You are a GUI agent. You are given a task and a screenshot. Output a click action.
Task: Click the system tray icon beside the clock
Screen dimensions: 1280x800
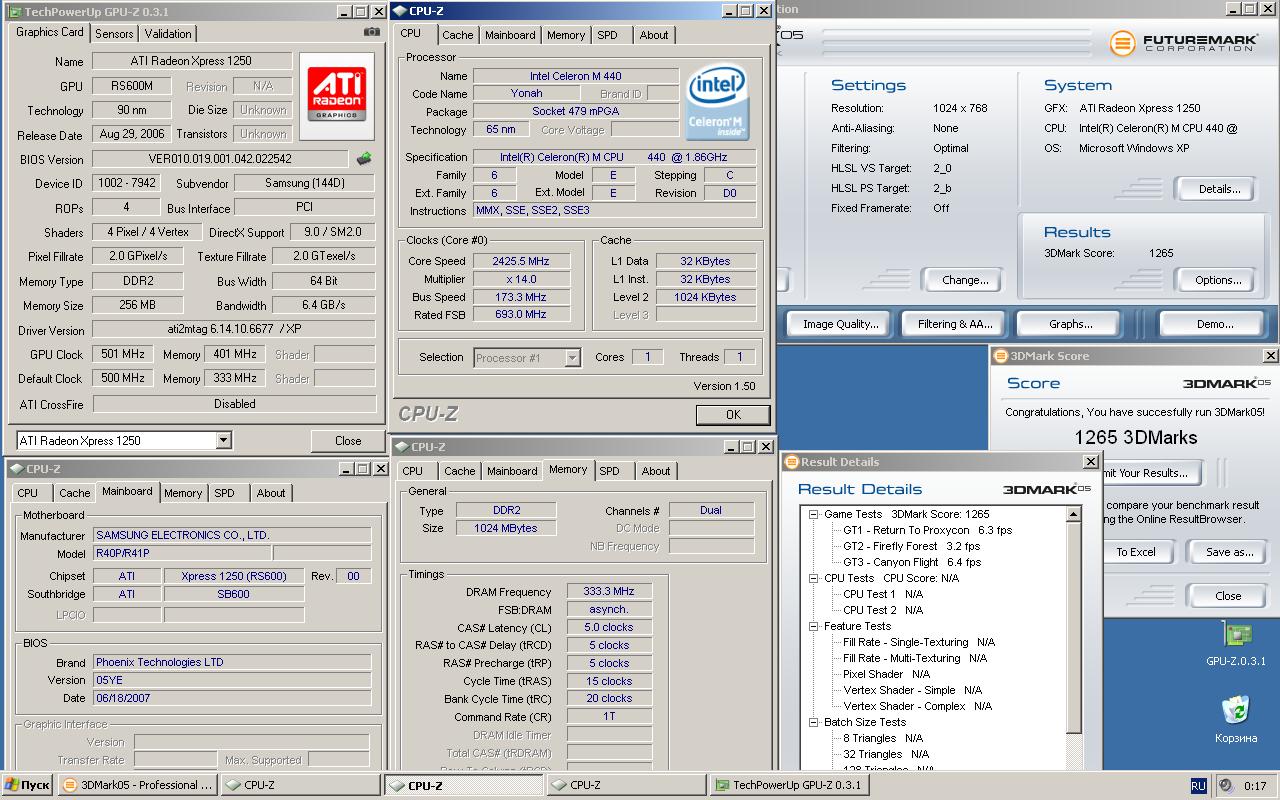(1225, 786)
